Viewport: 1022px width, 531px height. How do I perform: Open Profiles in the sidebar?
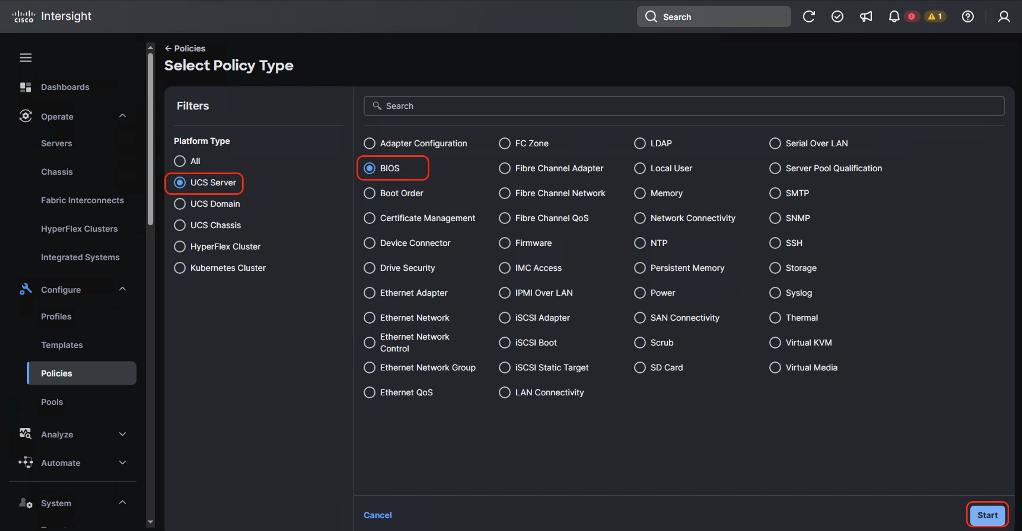pos(56,317)
